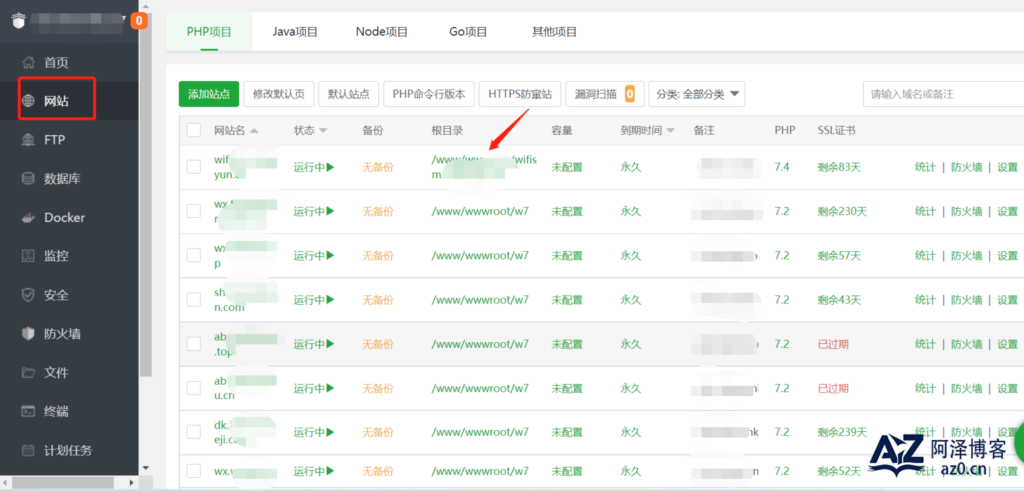Check the row with SSL 剩余230天
This screenshot has height=491, width=1024.
(194, 211)
